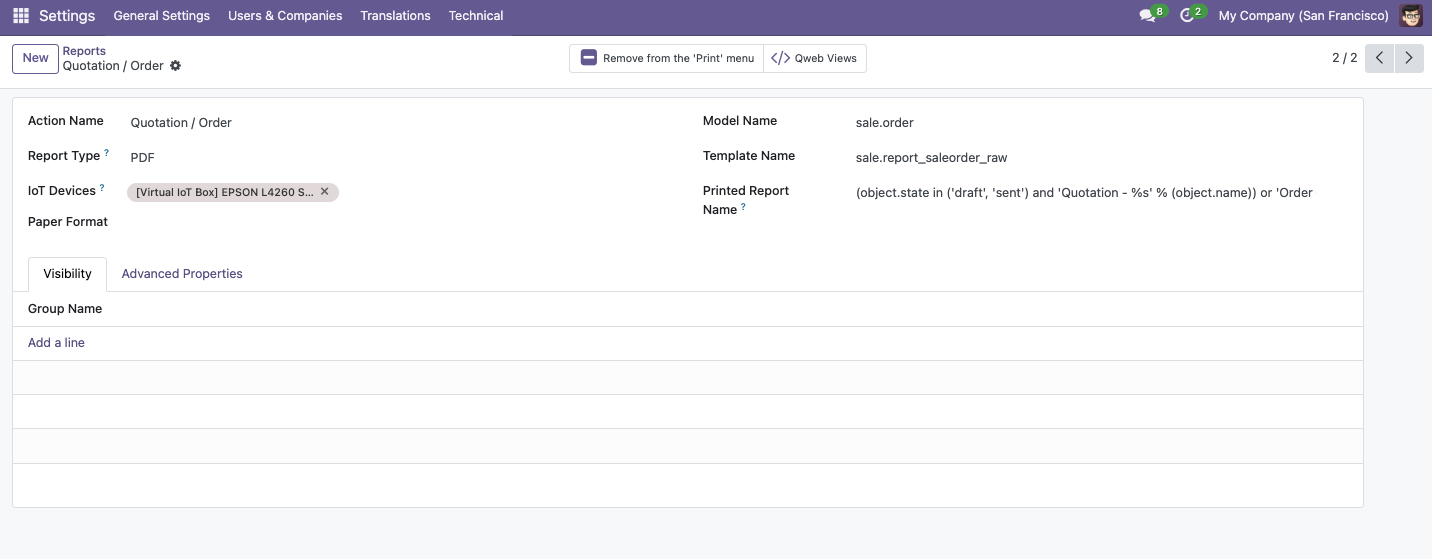
Task: Go back to Reports breadcrumb
Action: pyautogui.click(x=84, y=51)
